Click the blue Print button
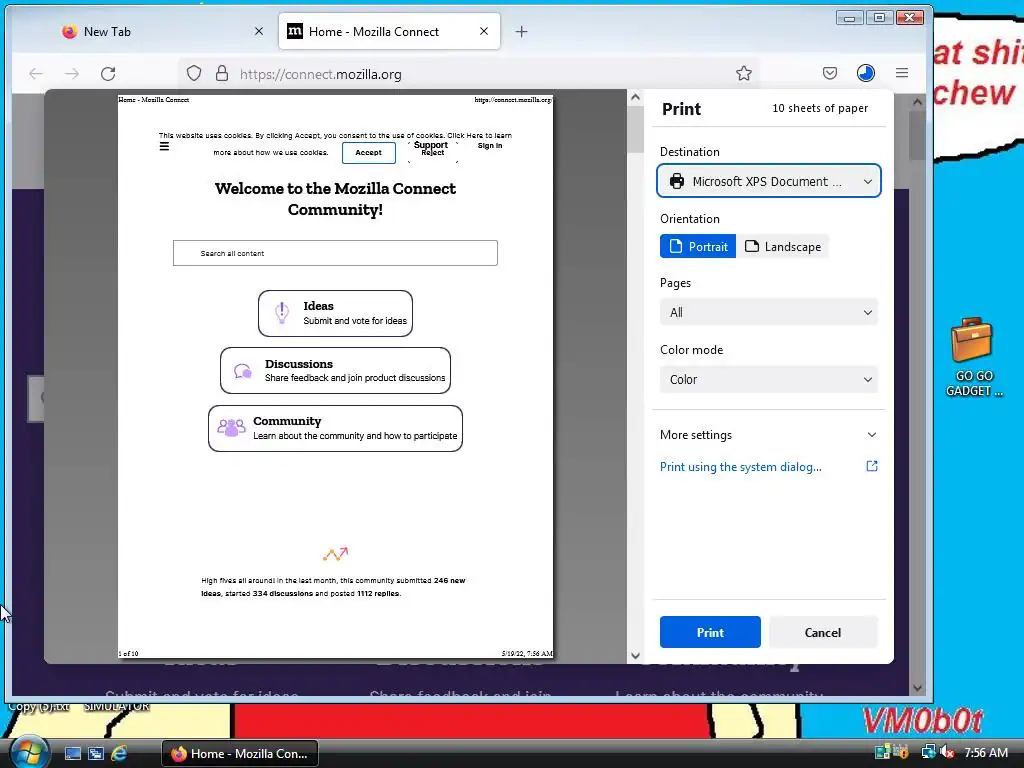 [710, 632]
